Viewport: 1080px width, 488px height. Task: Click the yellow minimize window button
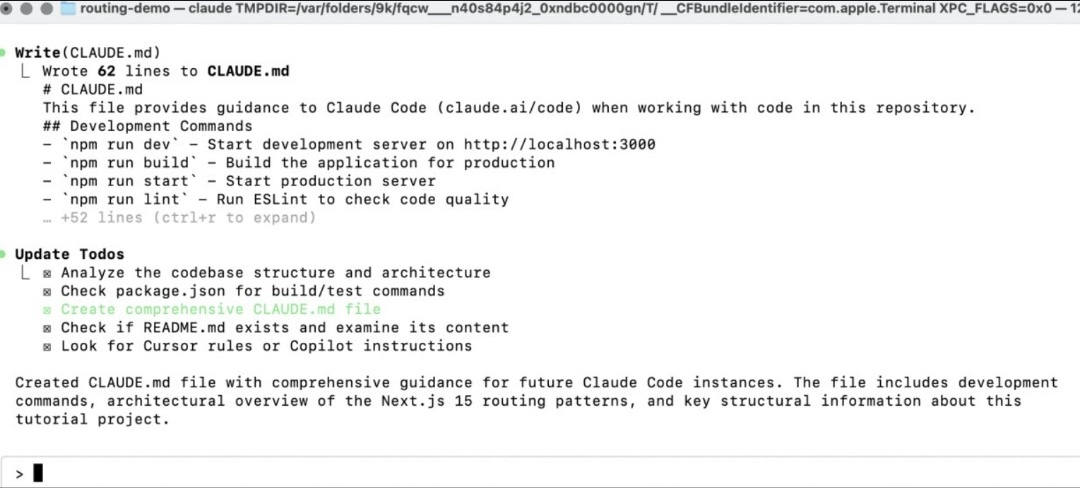(28, 9)
